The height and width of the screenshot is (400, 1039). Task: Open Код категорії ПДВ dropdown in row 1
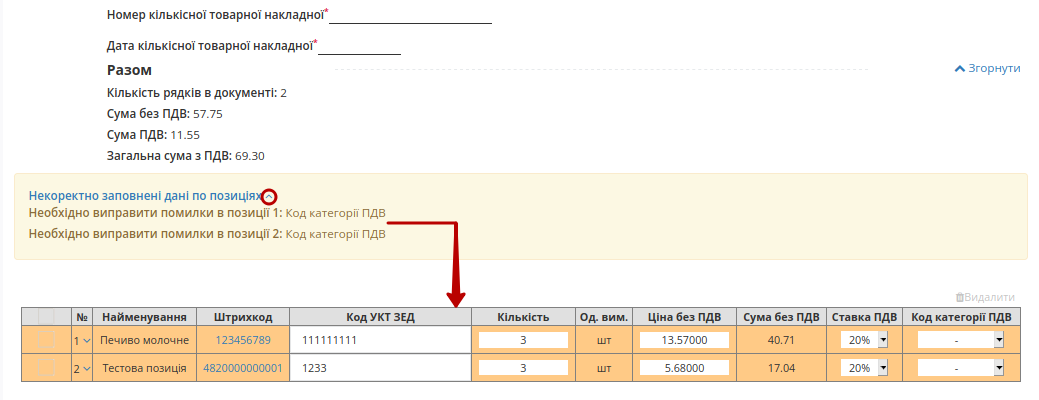[x=961, y=340]
